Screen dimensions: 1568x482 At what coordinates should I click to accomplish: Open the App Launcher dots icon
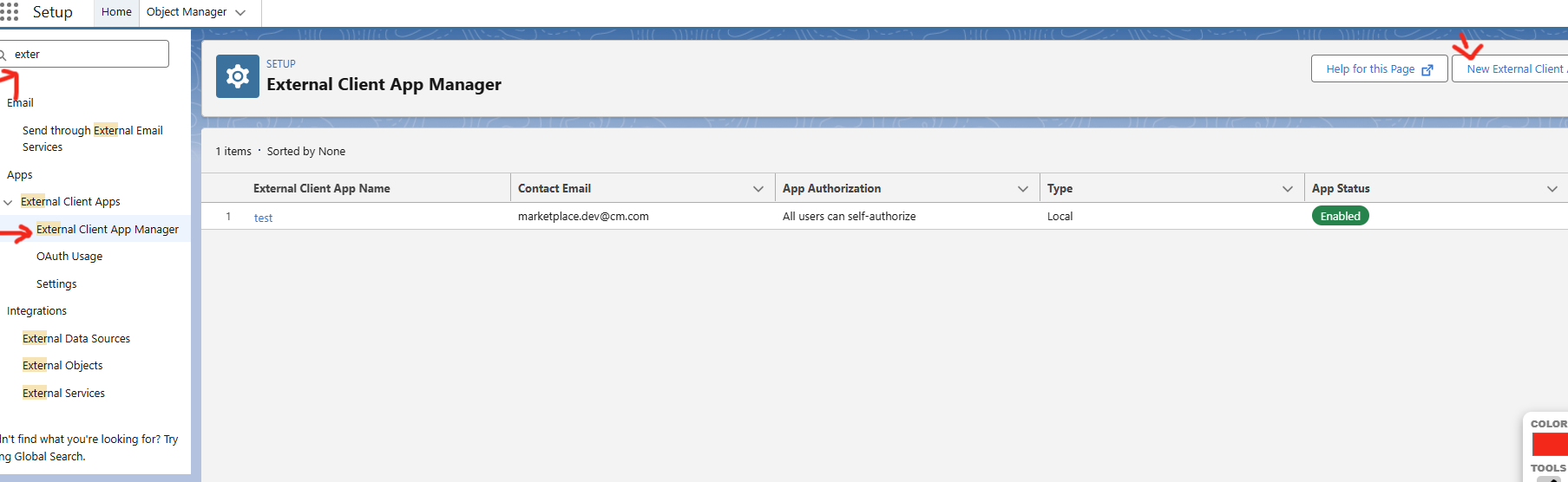[9, 11]
